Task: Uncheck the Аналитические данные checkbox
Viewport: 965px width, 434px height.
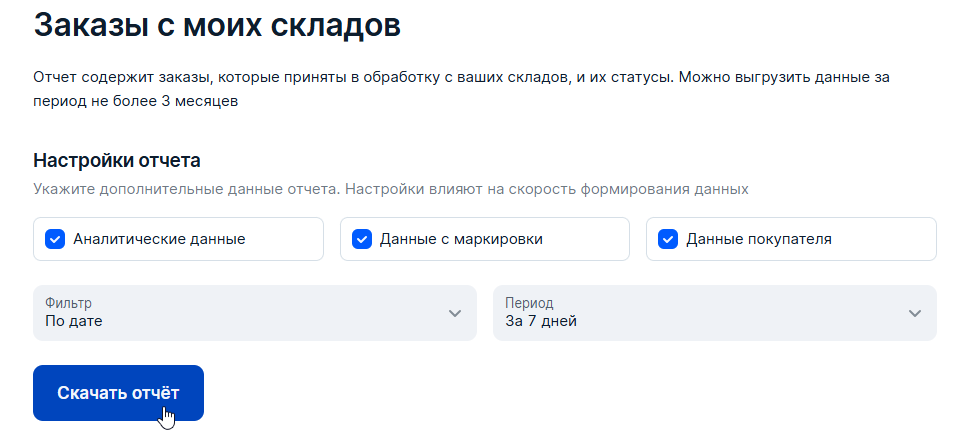Action: pyautogui.click(x=56, y=239)
